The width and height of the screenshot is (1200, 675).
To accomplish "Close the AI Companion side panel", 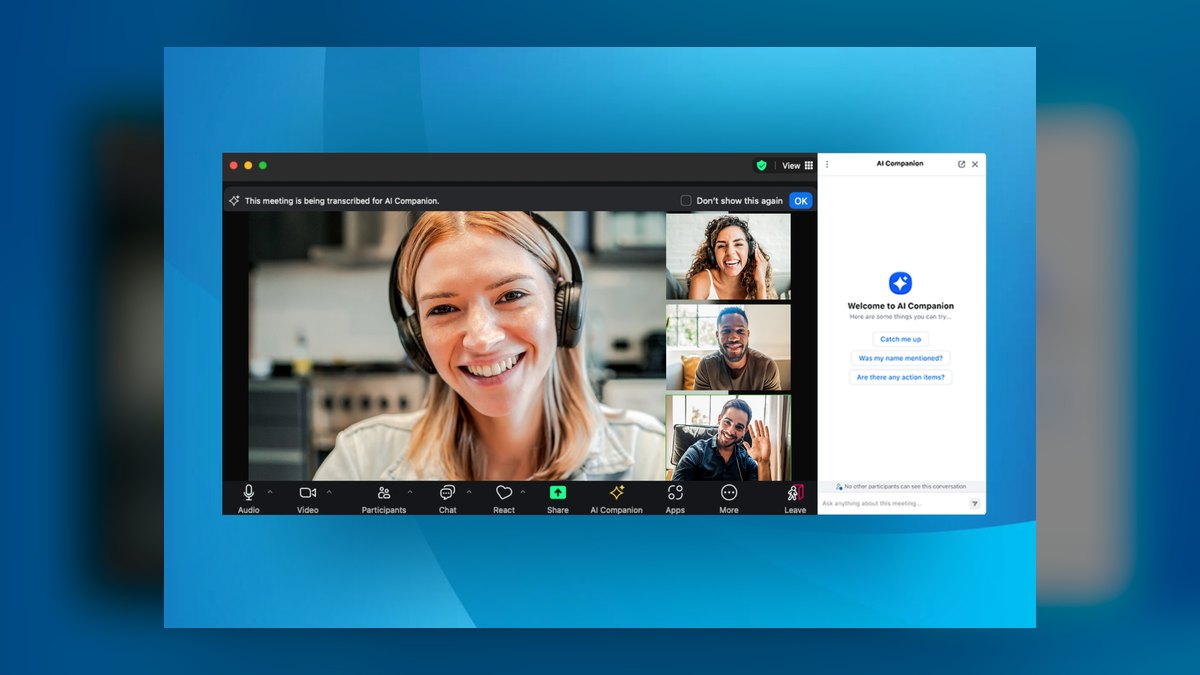I will tap(975, 164).
